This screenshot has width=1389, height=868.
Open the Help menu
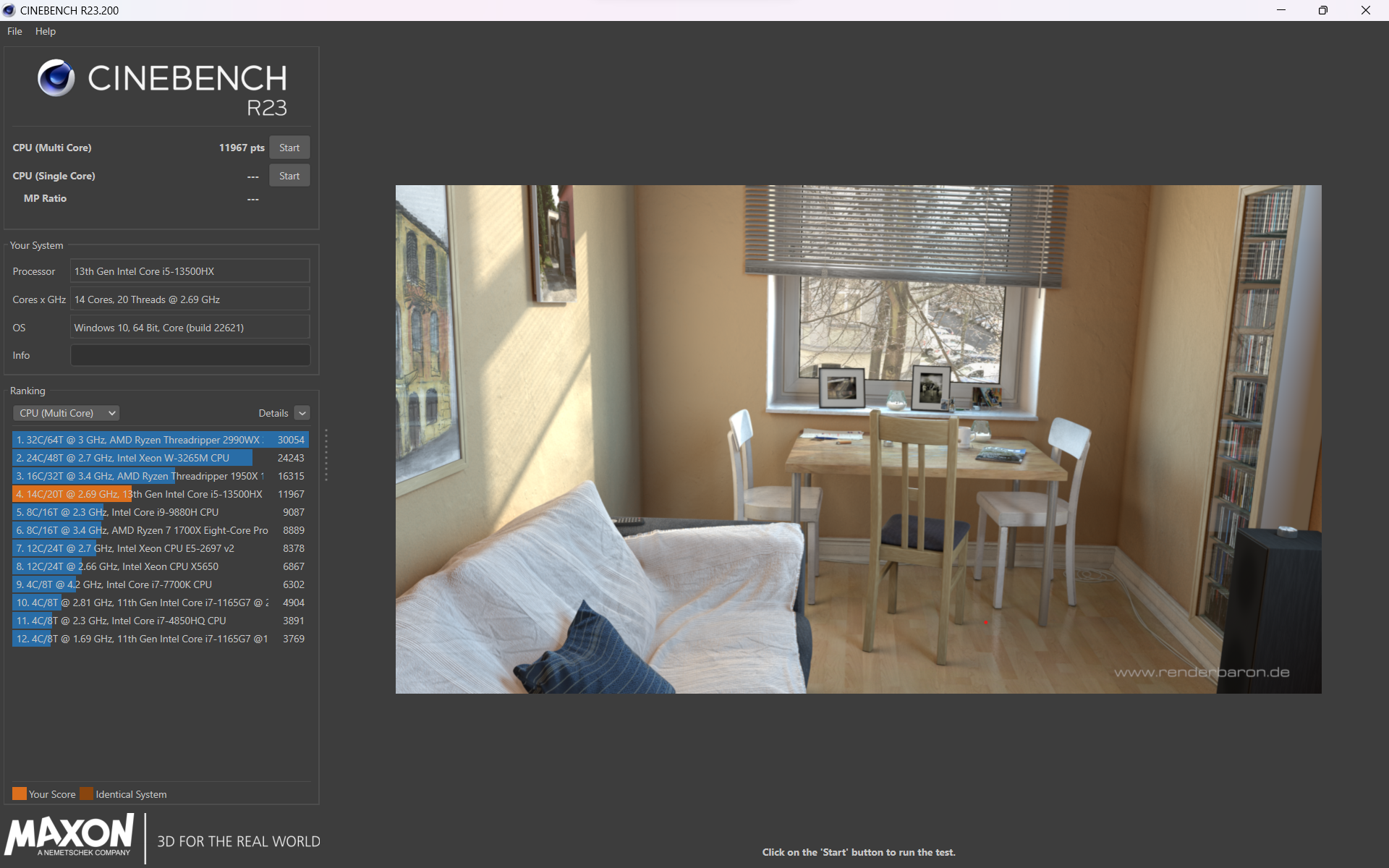pos(45,31)
